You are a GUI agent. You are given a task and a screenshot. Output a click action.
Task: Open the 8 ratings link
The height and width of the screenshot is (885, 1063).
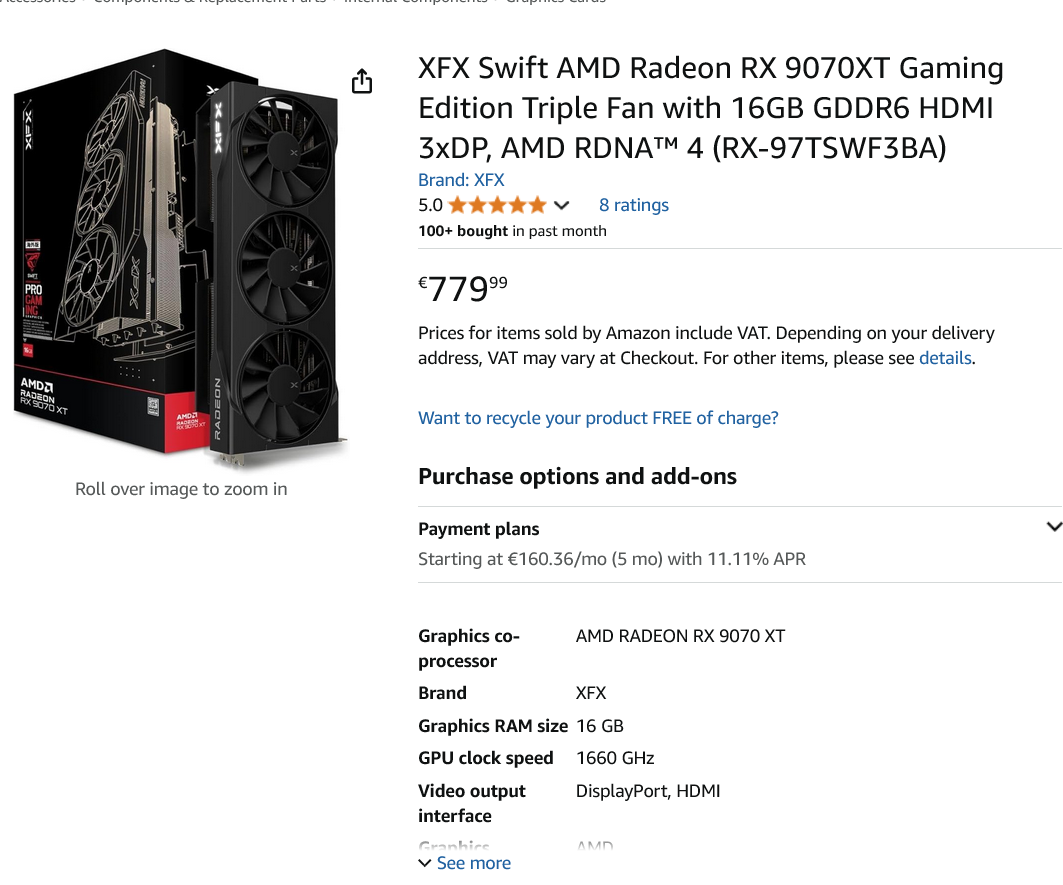pos(633,205)
